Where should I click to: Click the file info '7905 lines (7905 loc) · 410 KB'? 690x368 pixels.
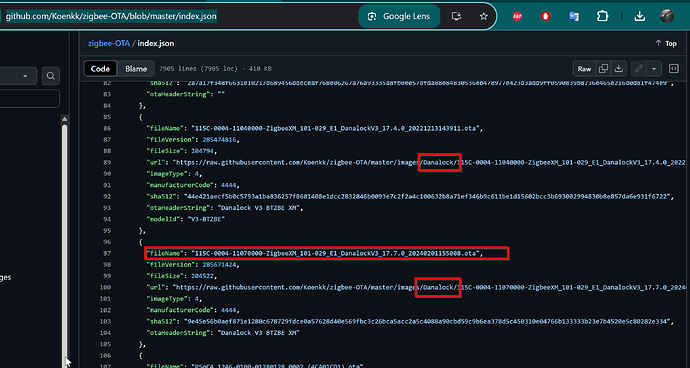pyautogui.click(x=215, y=69)
